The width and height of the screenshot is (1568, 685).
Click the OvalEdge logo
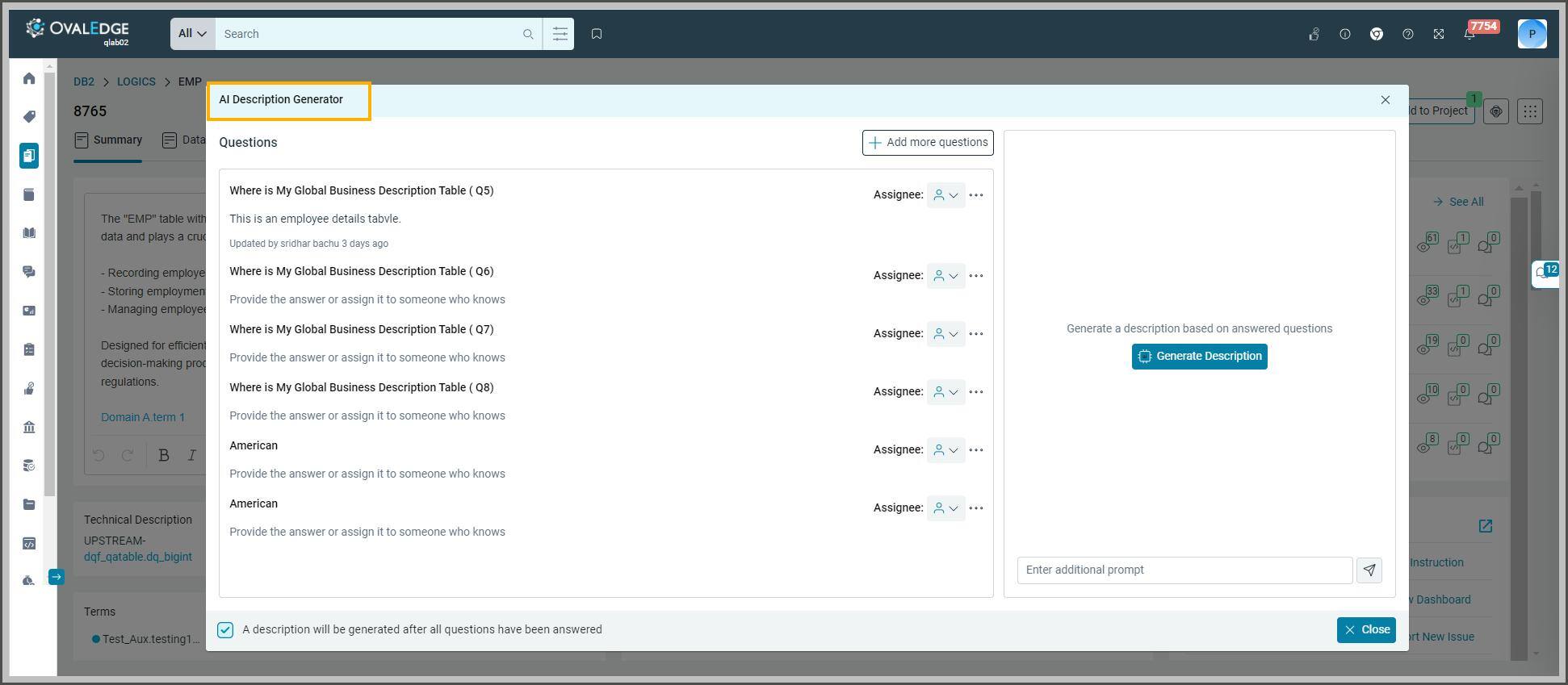point(77,31)
